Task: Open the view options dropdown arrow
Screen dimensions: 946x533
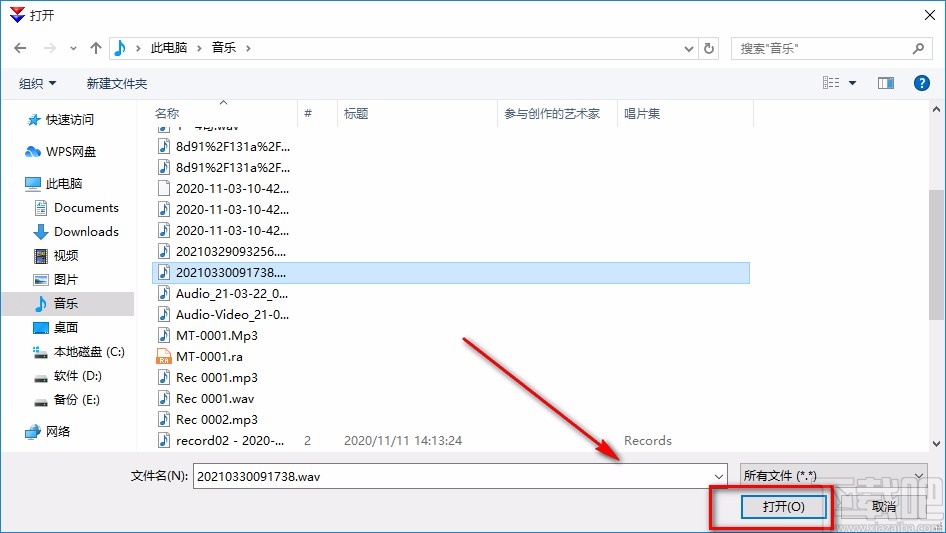Action: pyautogui.click(x=852, y=83)
